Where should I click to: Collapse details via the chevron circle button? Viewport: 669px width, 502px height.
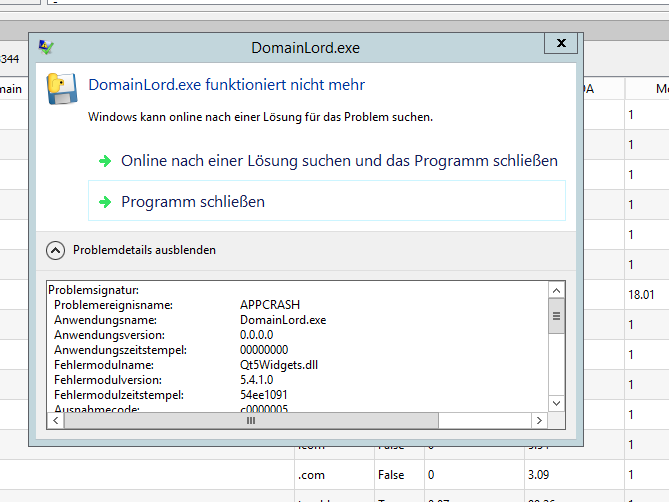click(x=55, y=250)
